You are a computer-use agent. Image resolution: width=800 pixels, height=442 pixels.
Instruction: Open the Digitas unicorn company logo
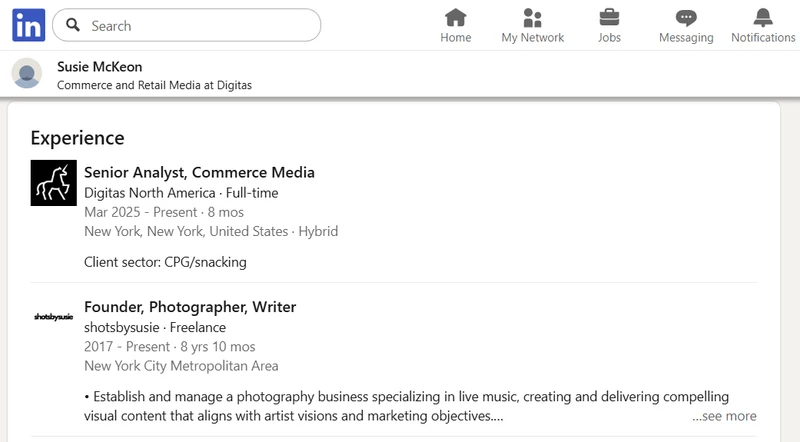(x=54, y=182)
